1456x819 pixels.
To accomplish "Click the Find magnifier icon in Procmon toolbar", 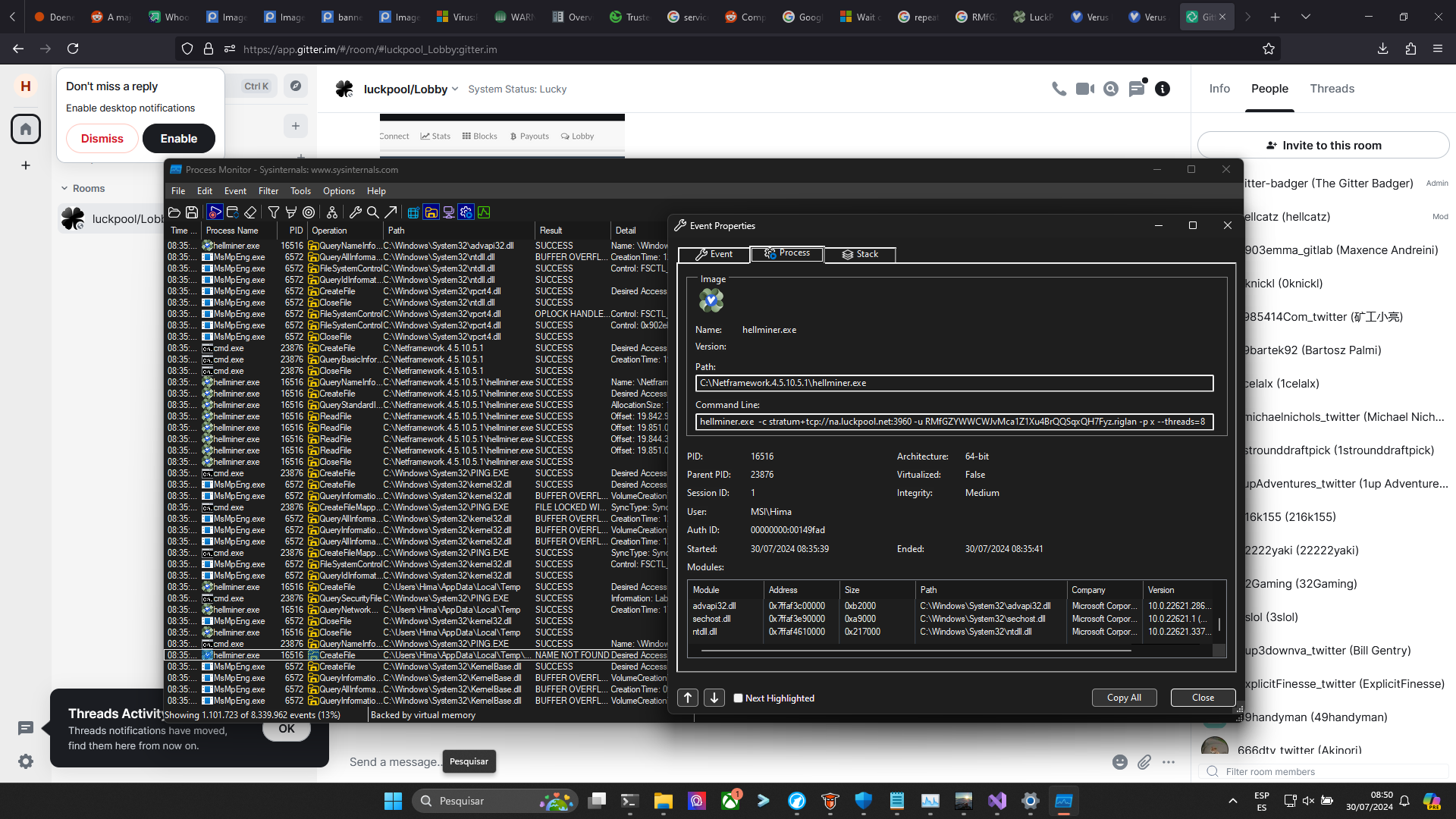I will pyautogui.click(x=373, y=212).
